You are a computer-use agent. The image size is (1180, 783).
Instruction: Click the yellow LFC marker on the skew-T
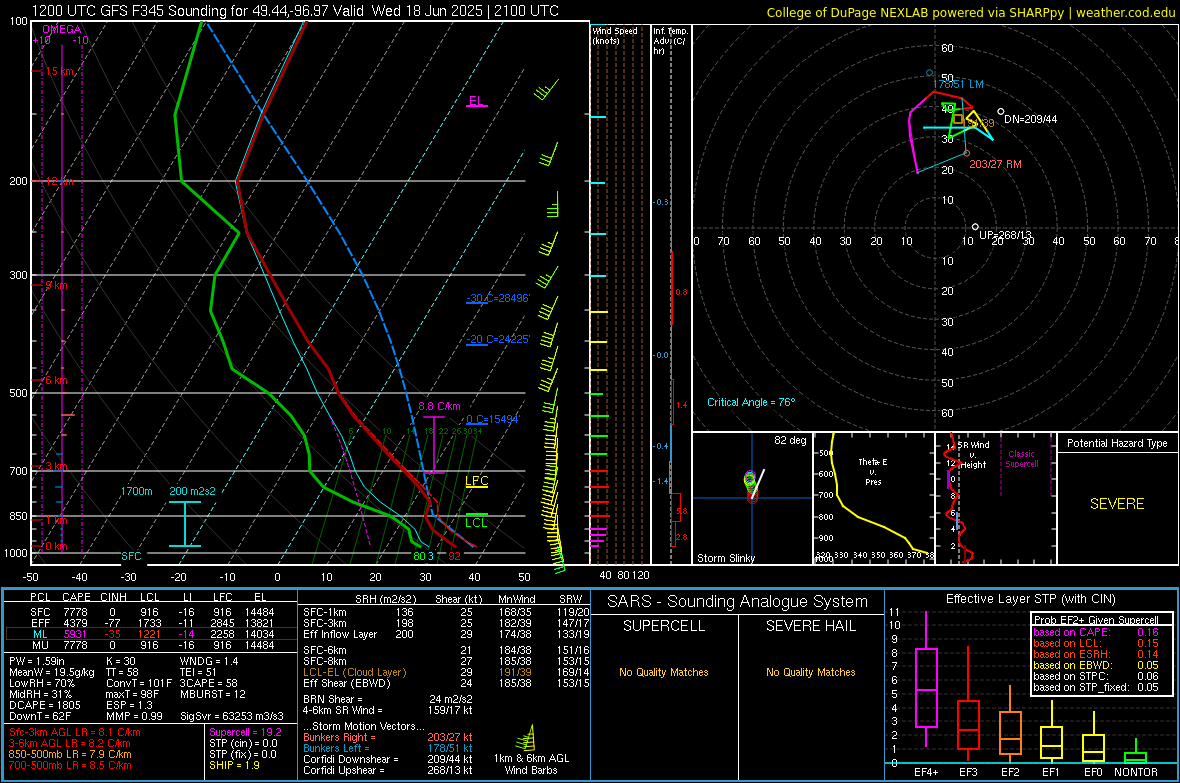tap(476, 481)
